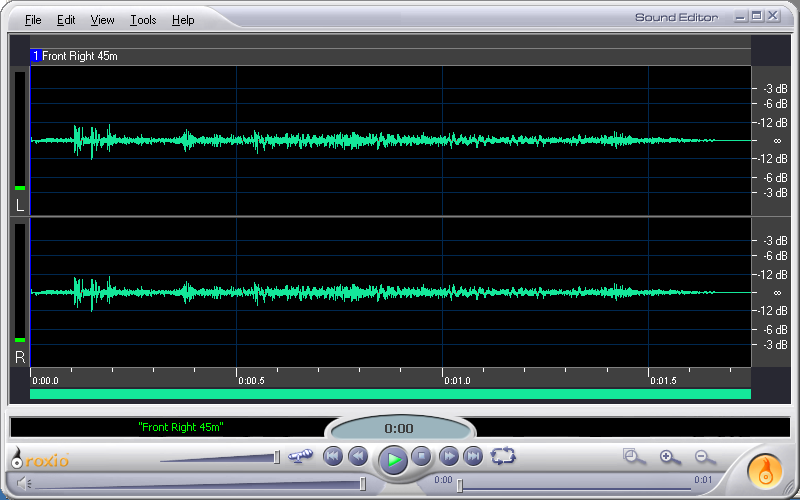Toggle the speaker mute icon
This screenshot has width=800, height=500.
(x=23, y=484)
